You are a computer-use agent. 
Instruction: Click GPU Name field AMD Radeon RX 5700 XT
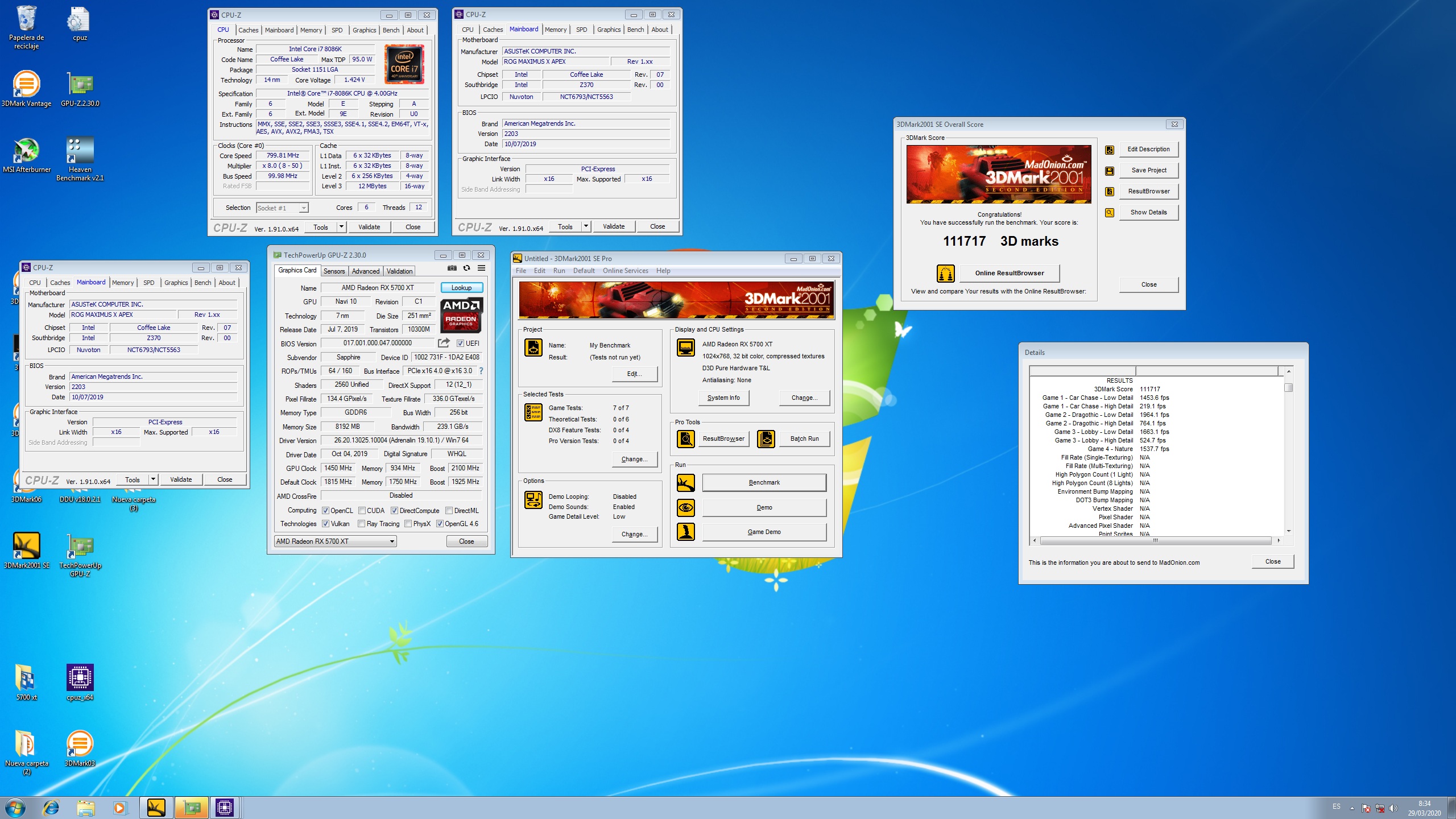click(378, 288)
